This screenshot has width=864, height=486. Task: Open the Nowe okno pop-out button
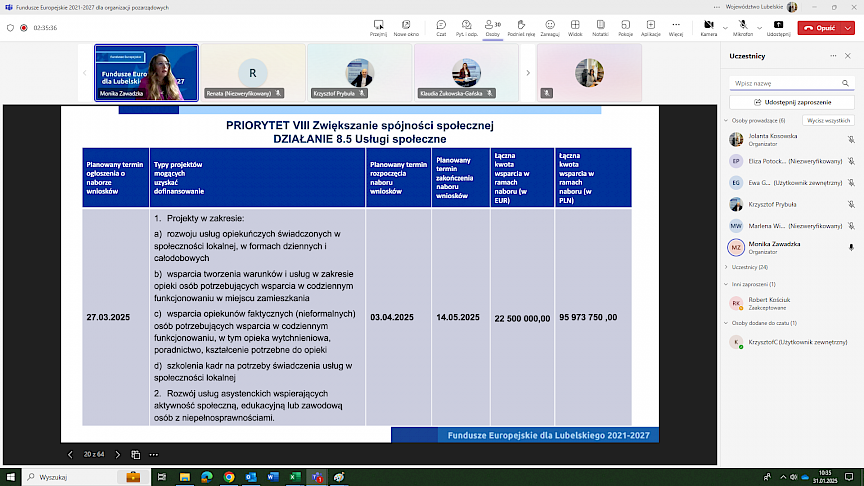pos(406,28)
